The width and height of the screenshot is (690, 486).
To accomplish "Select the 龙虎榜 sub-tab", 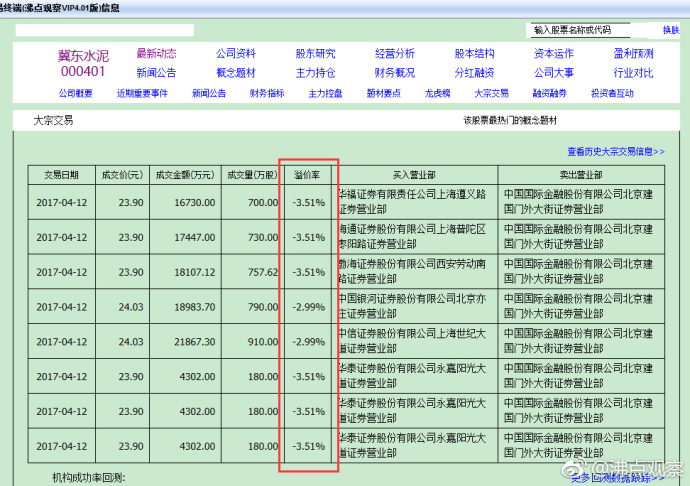I will (x=437, y=93).
